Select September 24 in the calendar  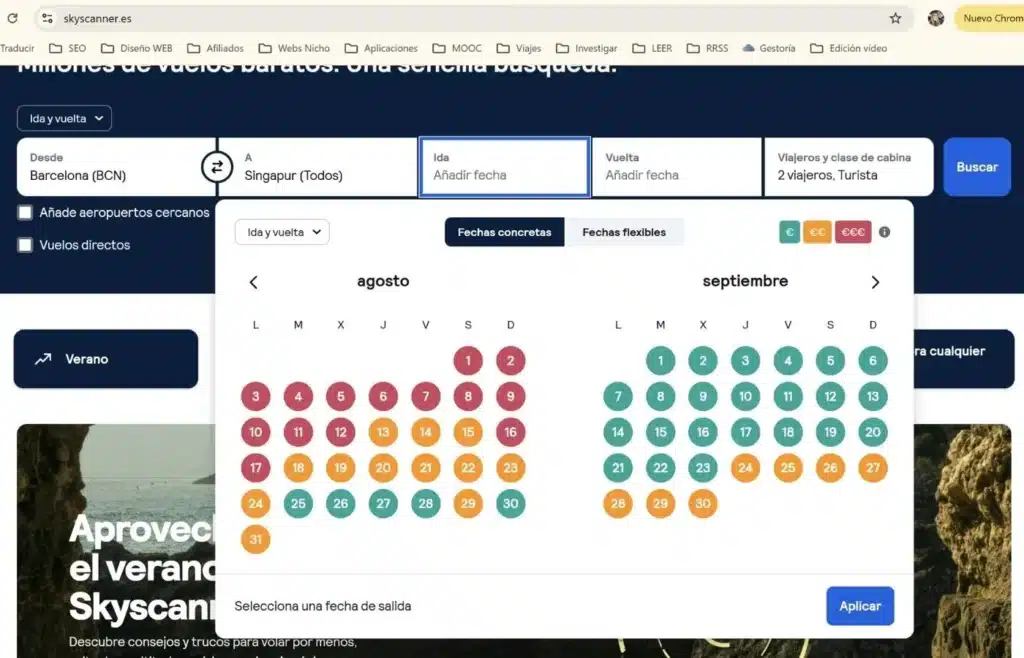click(745, 467)
